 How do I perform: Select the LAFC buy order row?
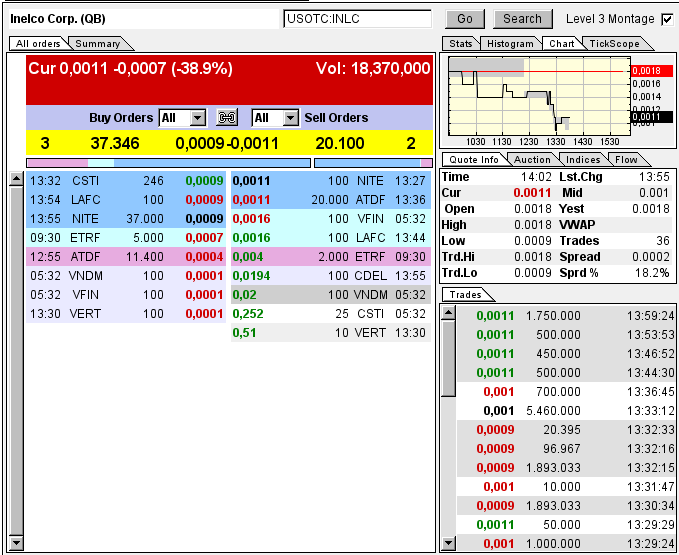126,200
